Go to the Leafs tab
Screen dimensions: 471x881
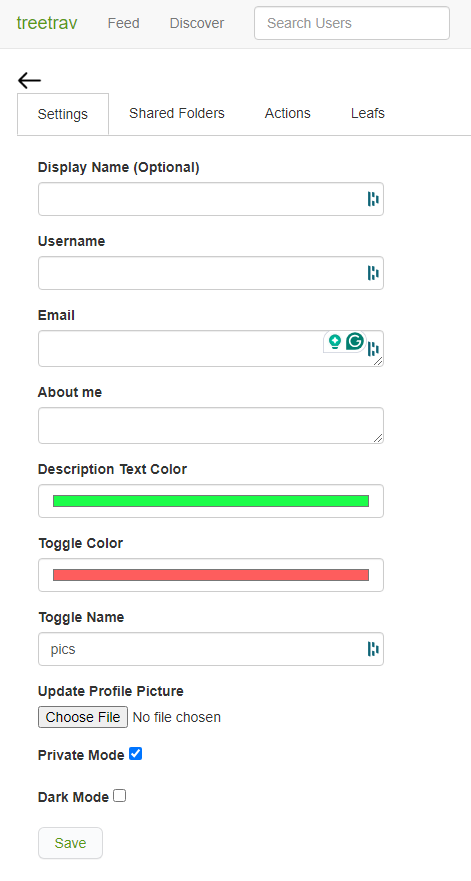tap(368, 113)
